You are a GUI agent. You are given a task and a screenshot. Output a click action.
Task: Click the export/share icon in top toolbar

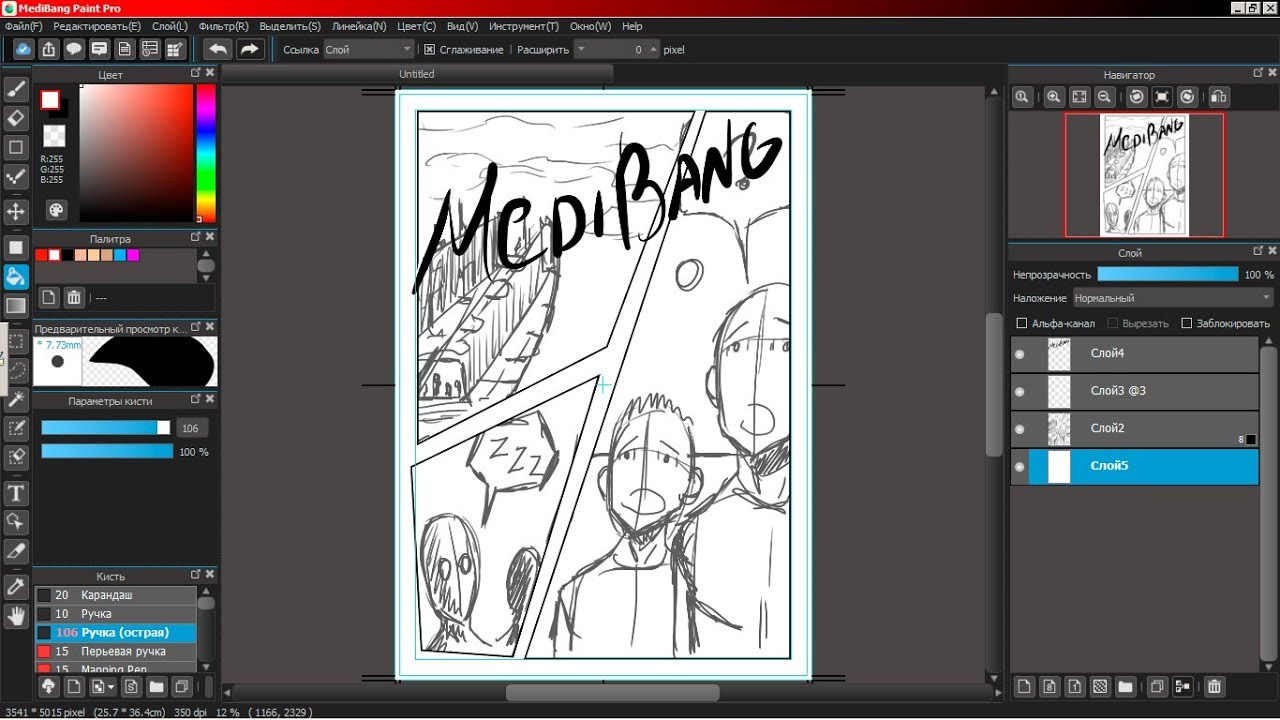49,49
